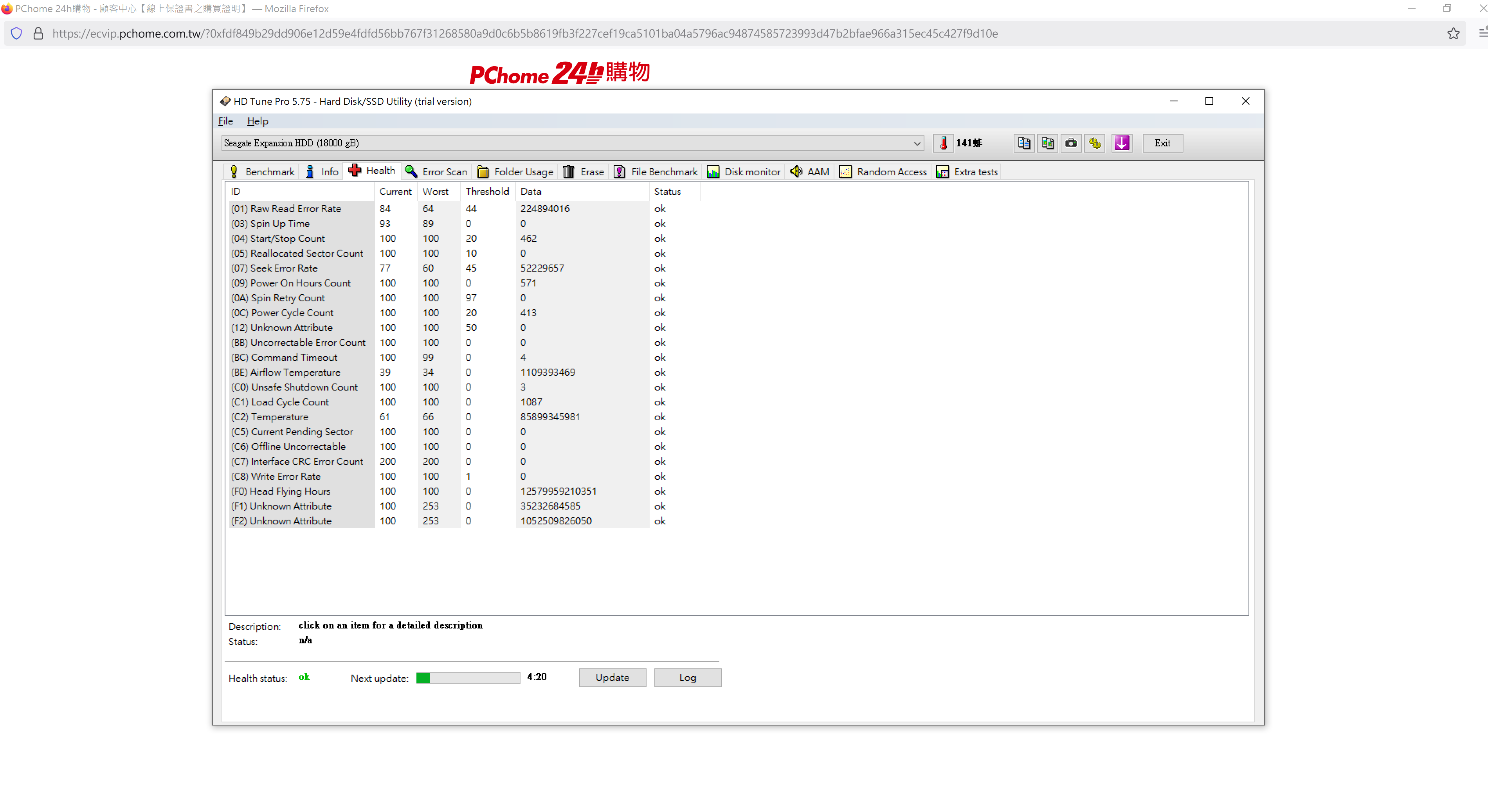Select the (C5) Current Pending Sector row
The height and width of the screenshot is (812, 1488).
tap(465, 431)
